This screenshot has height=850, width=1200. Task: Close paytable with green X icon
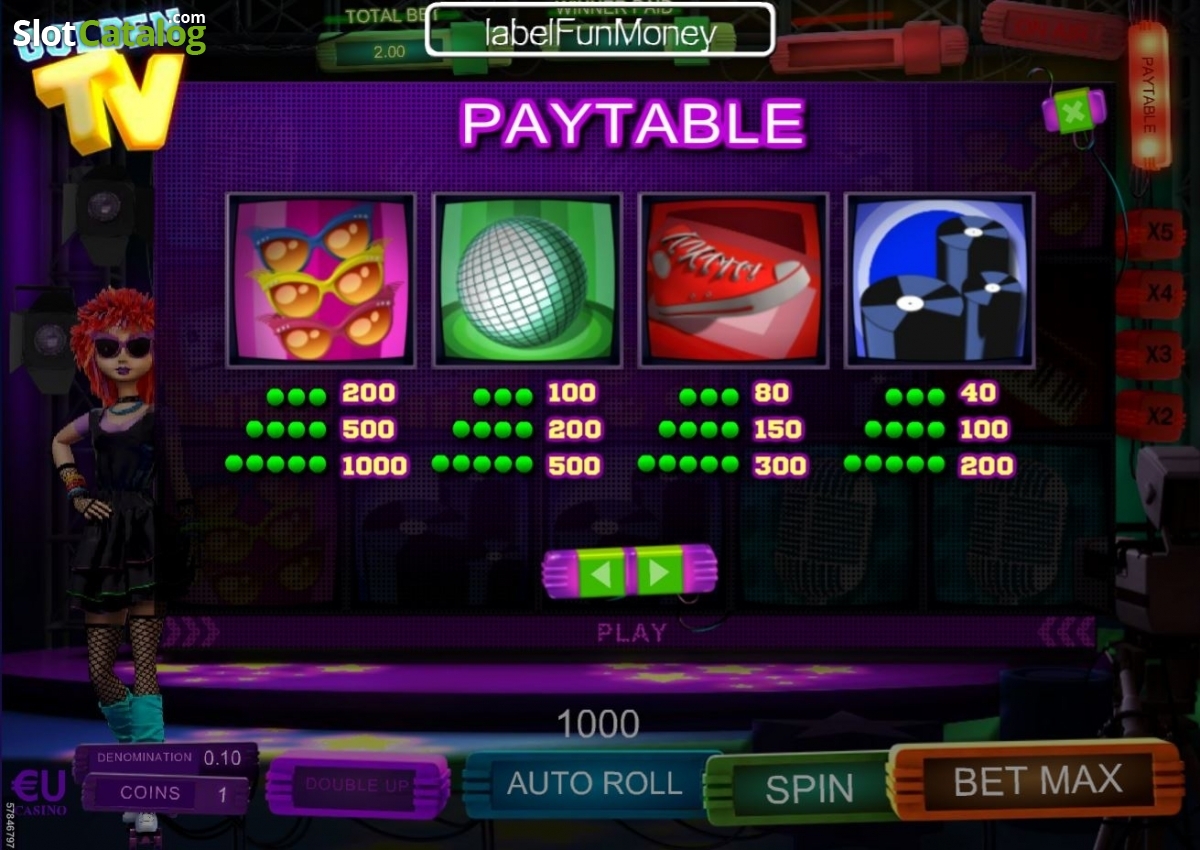[1074, 111]
